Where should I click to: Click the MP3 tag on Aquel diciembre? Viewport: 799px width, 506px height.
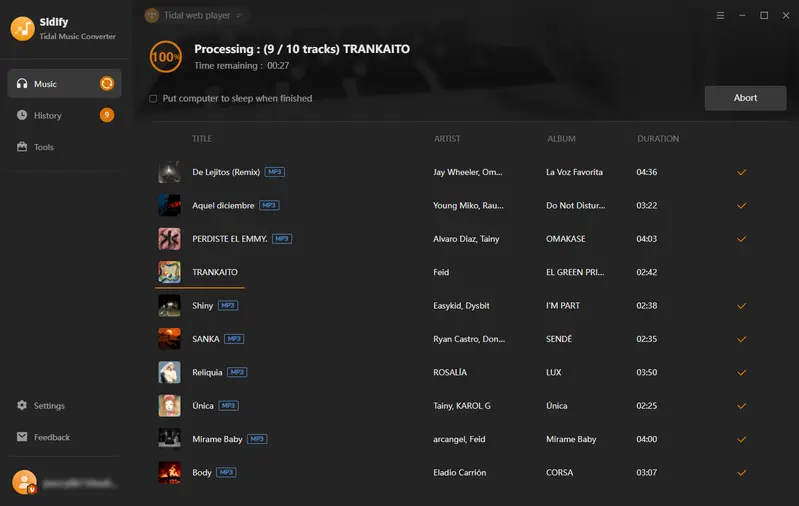pos(269,205)
